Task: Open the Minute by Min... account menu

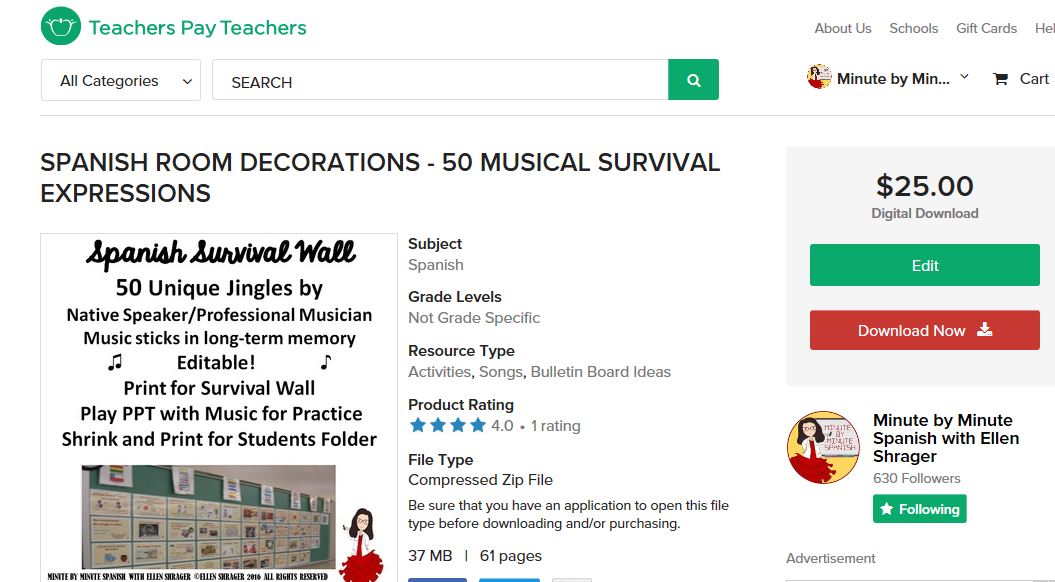Action: 893,79
